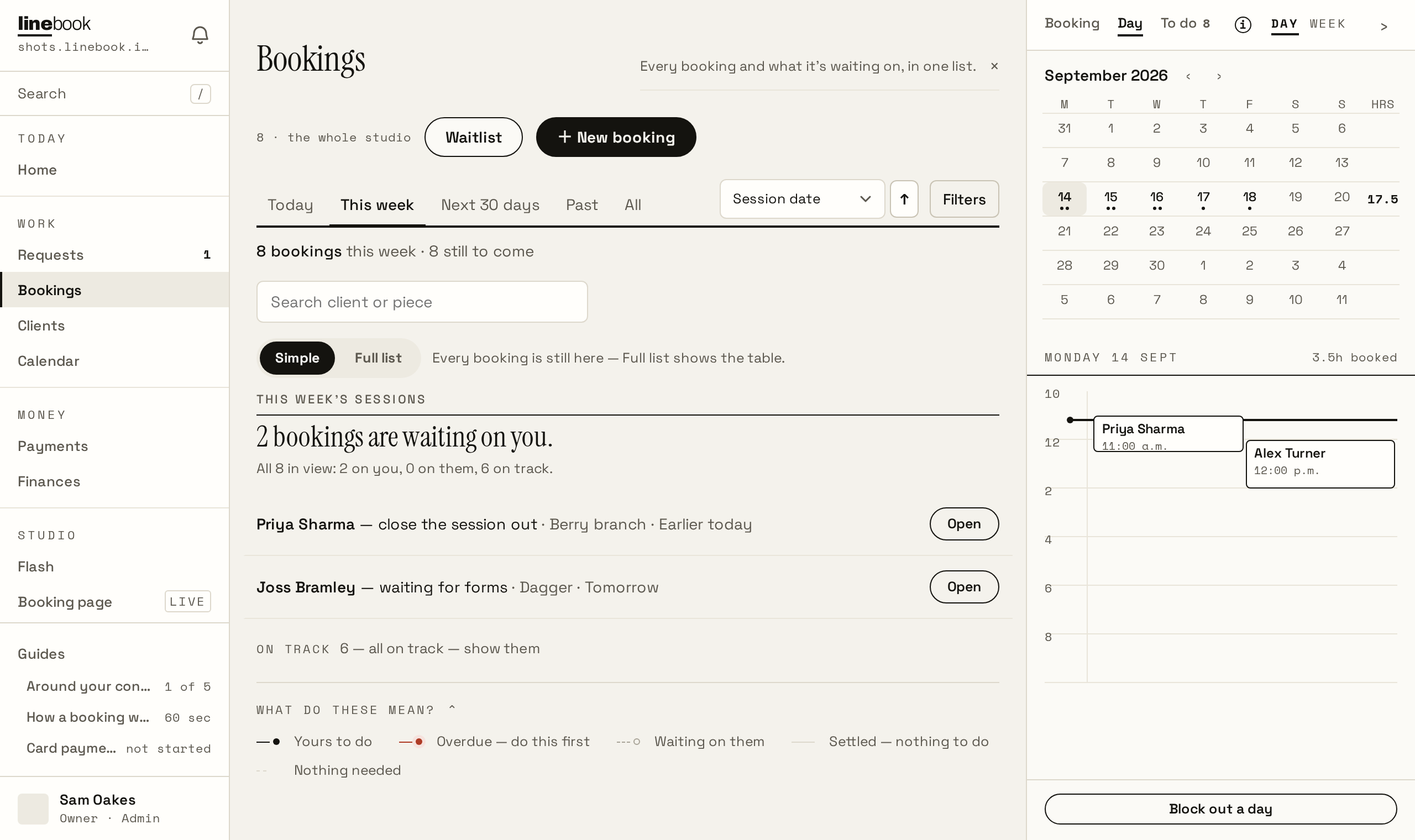This screenshot has height=840, width=1415.
Task: Click the Search client or piece field
Action: click(422, 302)
